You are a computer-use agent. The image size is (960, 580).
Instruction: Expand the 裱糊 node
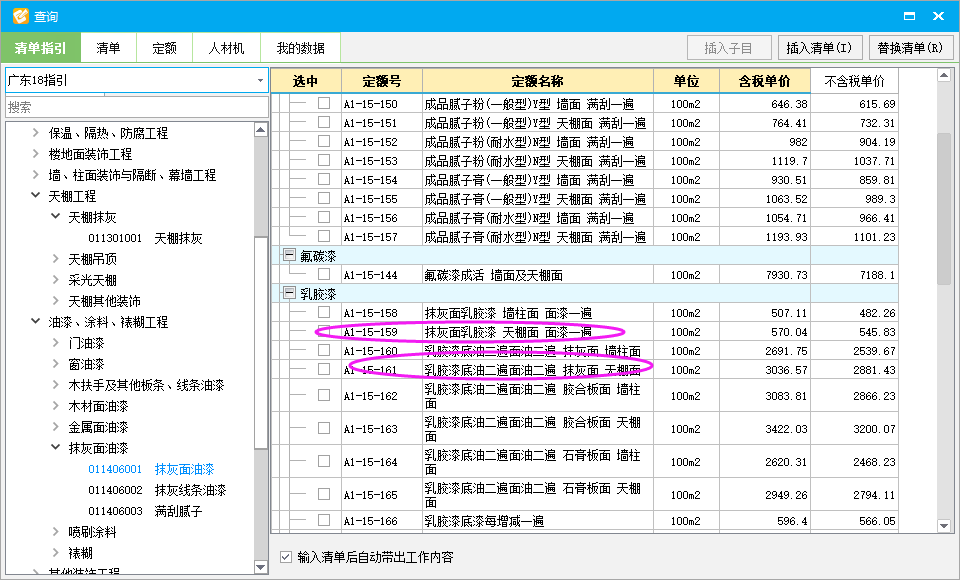pyautogui.click(x=56, y=552)
